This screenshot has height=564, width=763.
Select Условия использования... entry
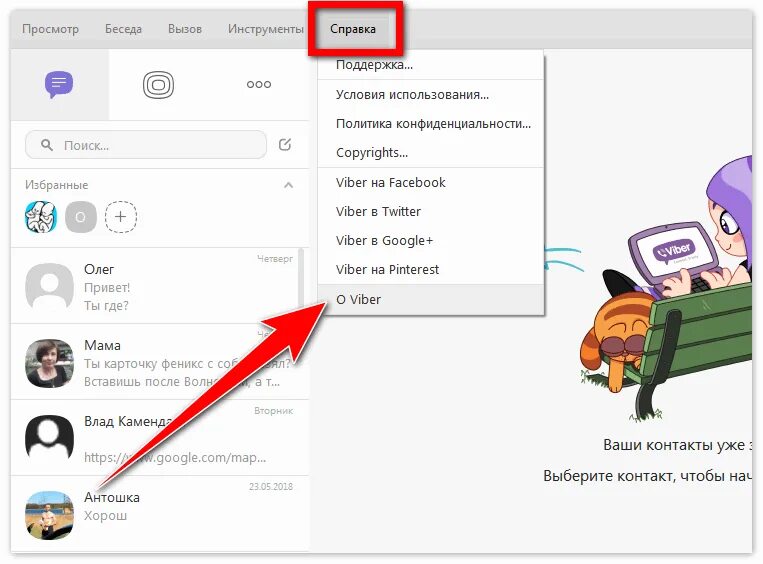[x=431, y=94]
